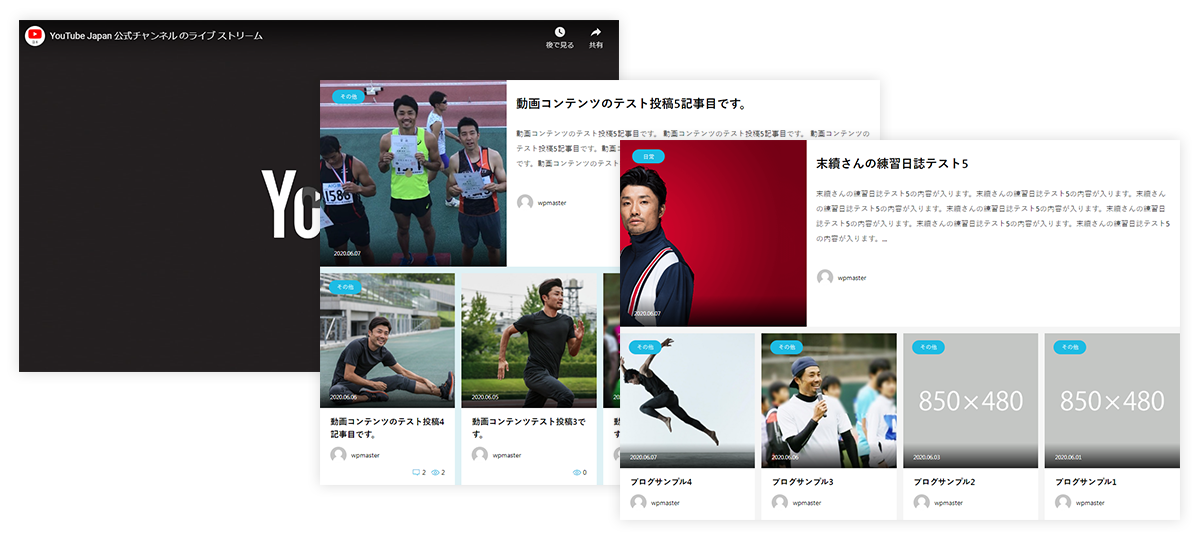Open the microphone speaker thumbnail of ブログサンプル3
Screen dimensions: 1200x540
[x=829, y=400]
